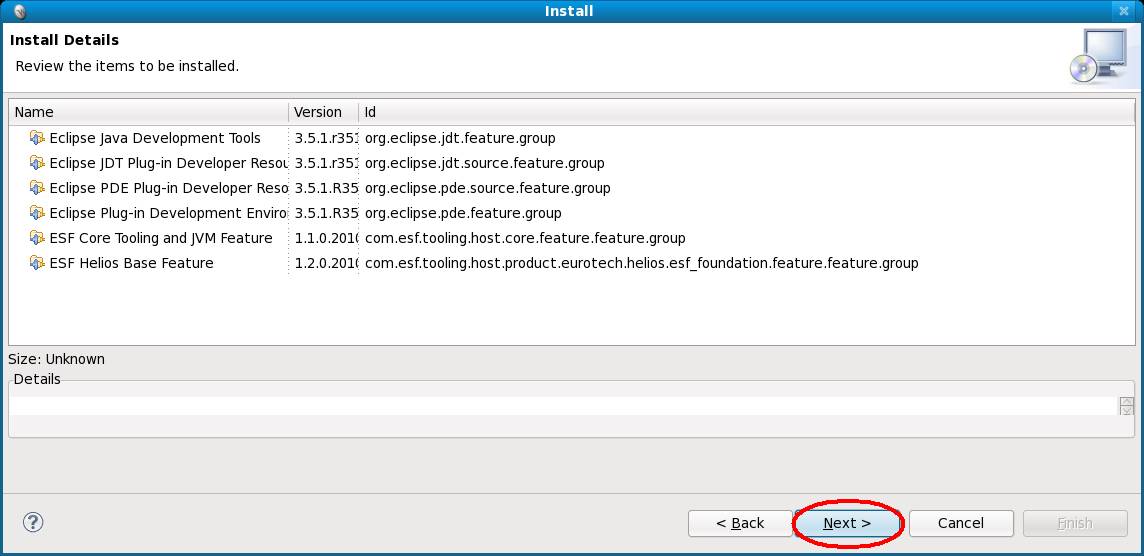This screenshot has width=1144, height=556.
Task: Sort the list by the Version column
Action: click(324, 112)
